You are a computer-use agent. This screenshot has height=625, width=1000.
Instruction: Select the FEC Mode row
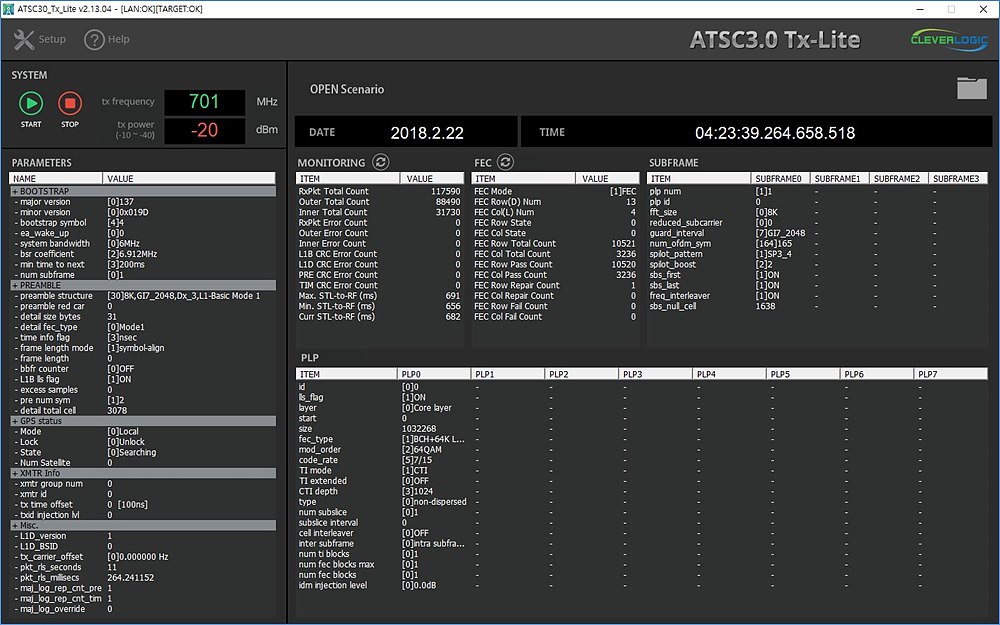[x=555, y=191]
